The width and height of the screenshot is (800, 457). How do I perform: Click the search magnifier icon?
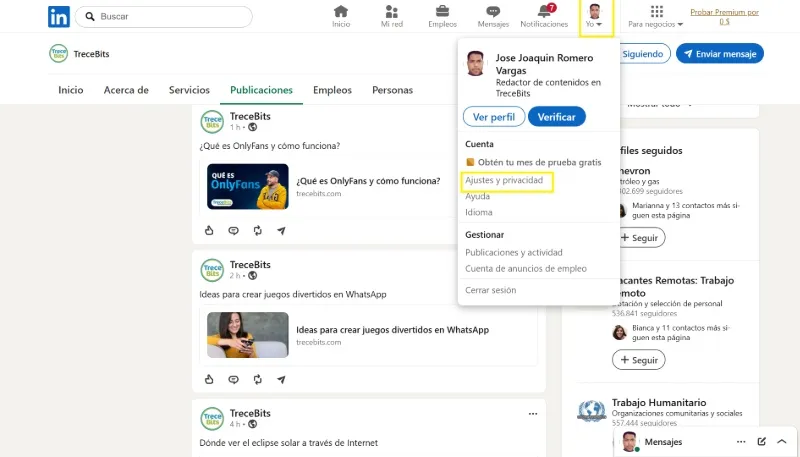coord(90,16)
